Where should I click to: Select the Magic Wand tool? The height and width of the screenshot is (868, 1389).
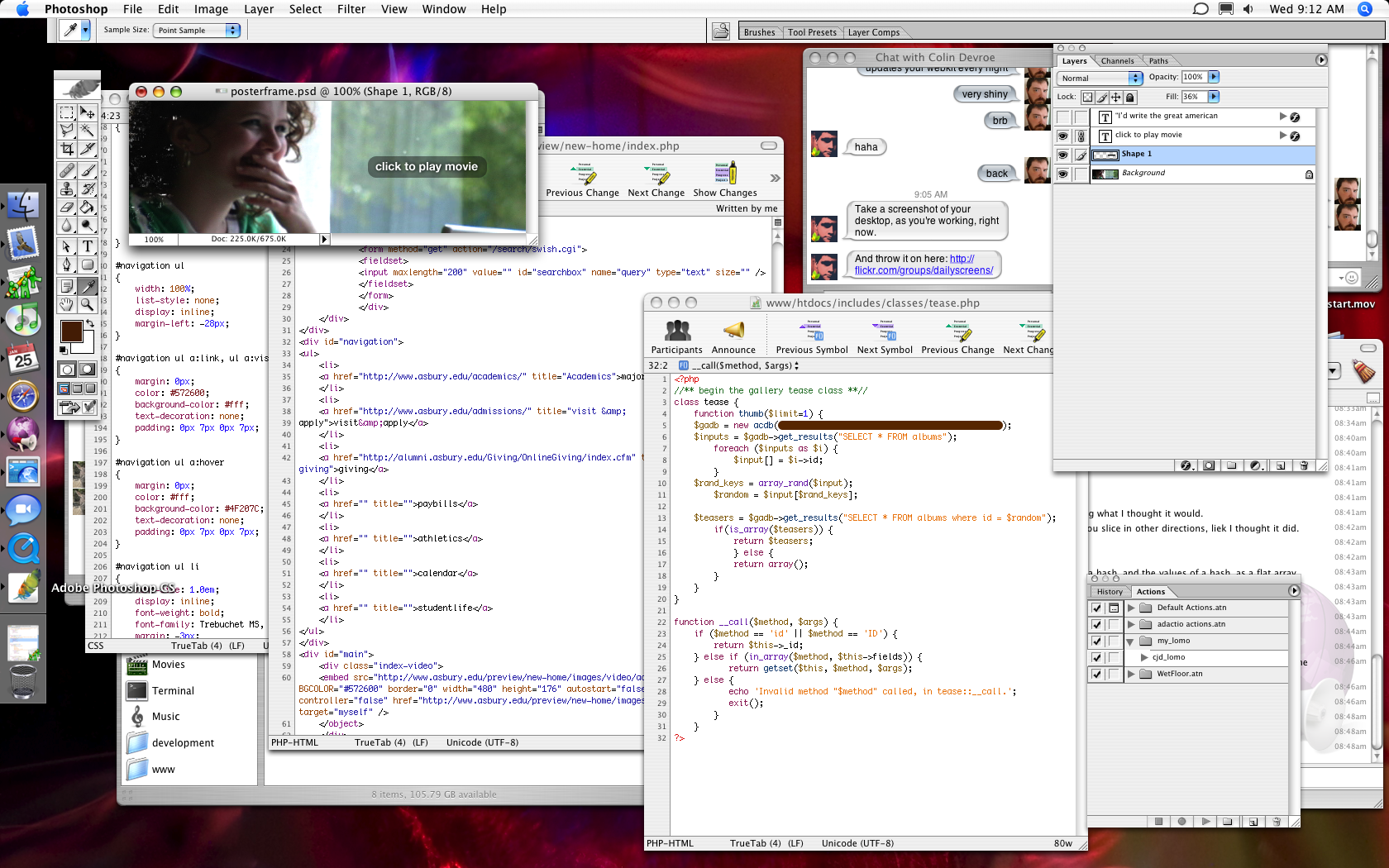pos(87,131)
